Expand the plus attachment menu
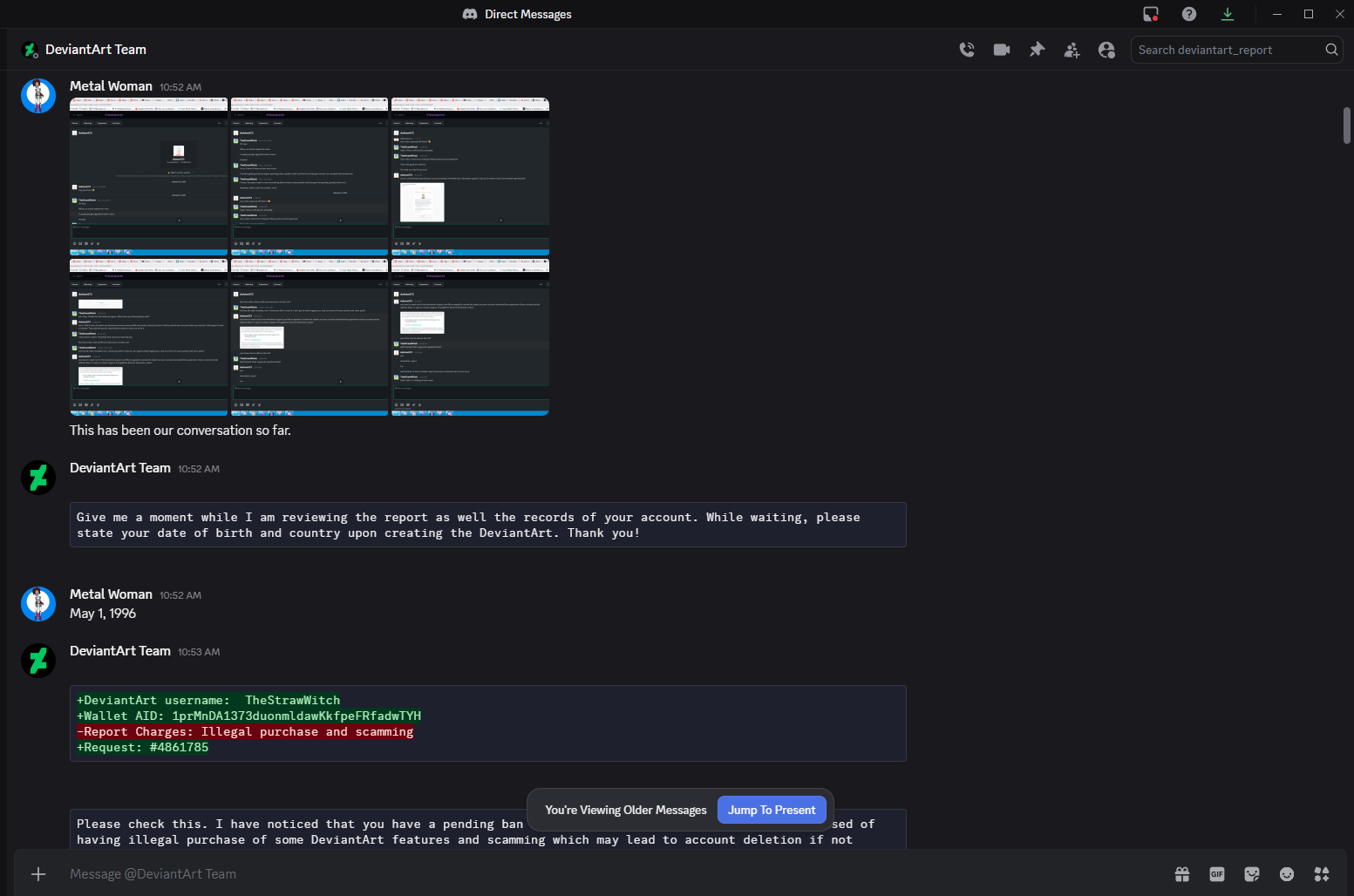 [x=38, y=874]
